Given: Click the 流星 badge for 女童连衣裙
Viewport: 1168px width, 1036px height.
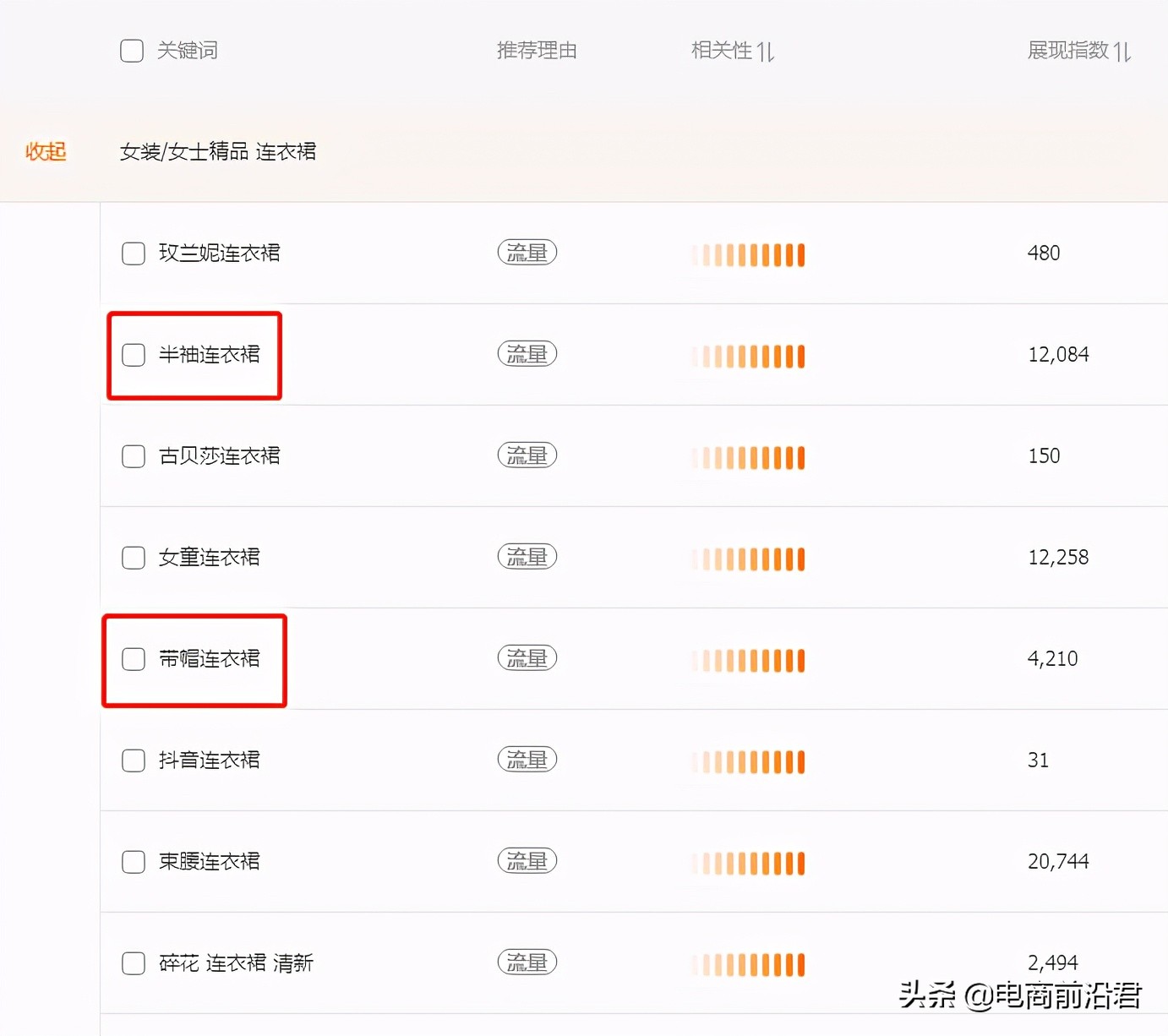Looking at the screenshot, I should [527, 557].
